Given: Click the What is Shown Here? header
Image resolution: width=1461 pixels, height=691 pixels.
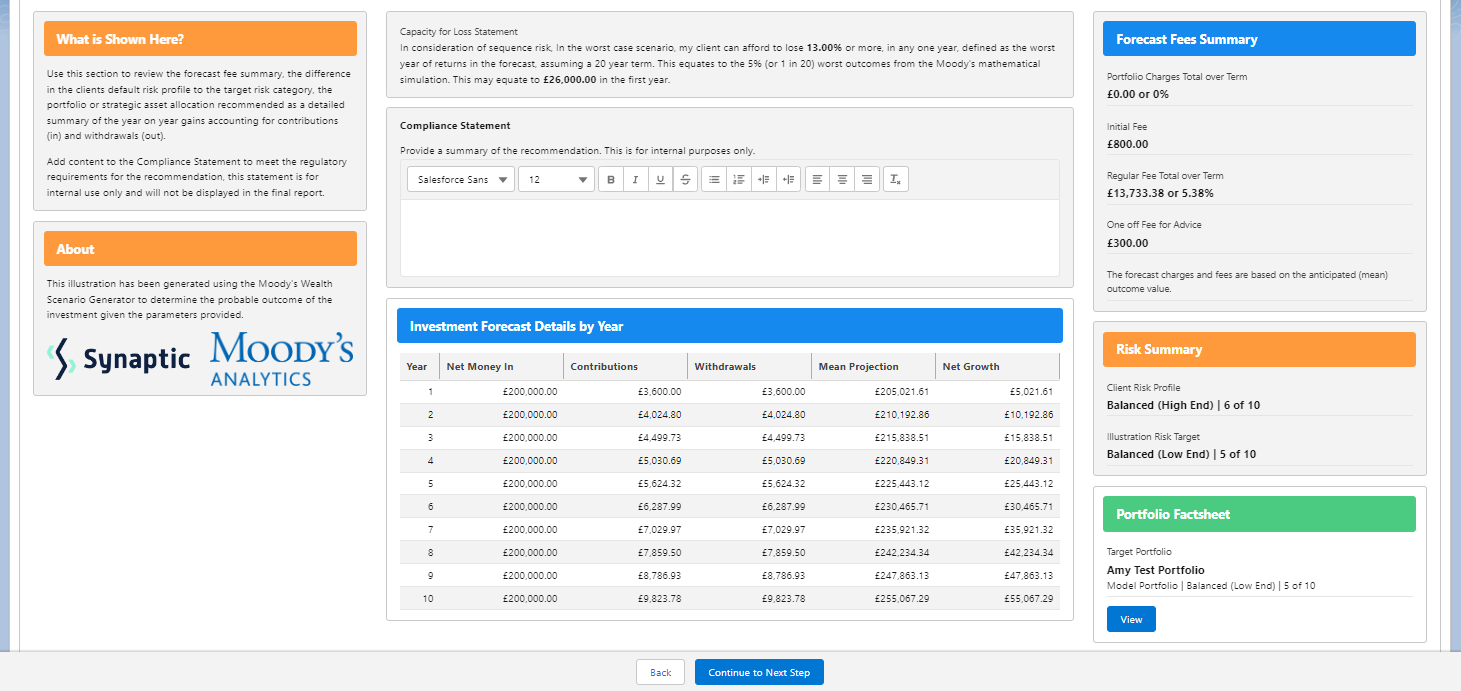Looking at the screenshot, I should click(200, 39).
